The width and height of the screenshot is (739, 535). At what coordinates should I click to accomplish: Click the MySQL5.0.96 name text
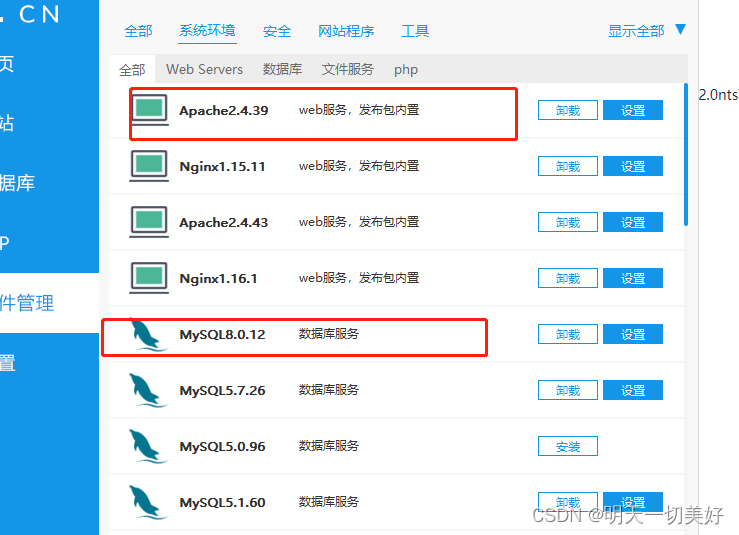coord(222,447)
